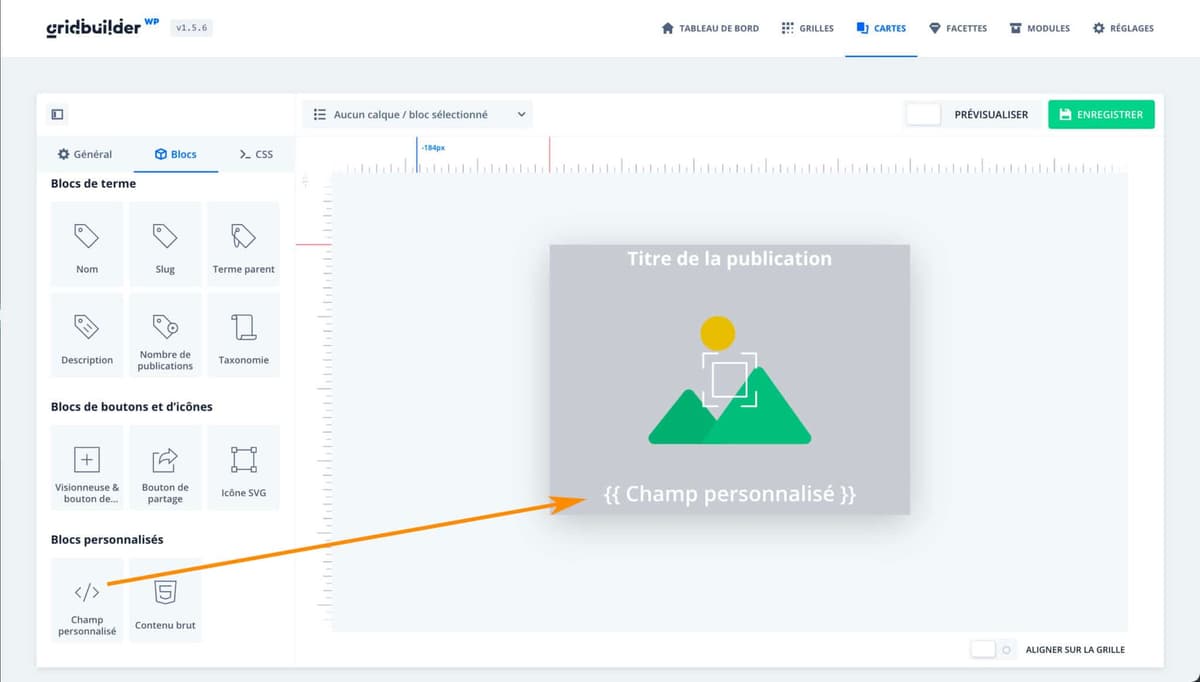Click the Champ personnalisé placeholder on card
The image size is (1200, 682).
[730, 494]
